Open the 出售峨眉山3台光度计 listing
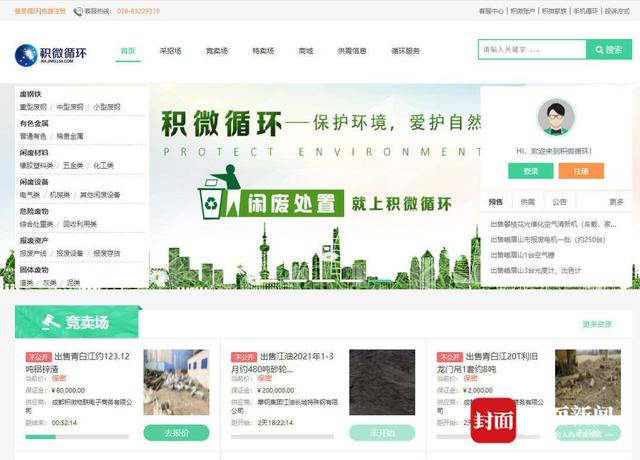 [536, 270]
